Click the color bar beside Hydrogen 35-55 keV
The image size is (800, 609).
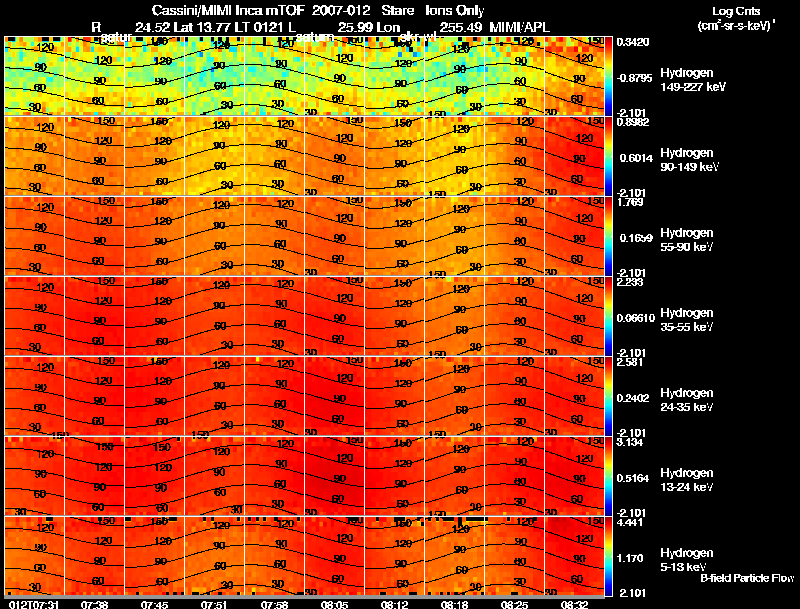pyautogui.click(x=608, y=316)
